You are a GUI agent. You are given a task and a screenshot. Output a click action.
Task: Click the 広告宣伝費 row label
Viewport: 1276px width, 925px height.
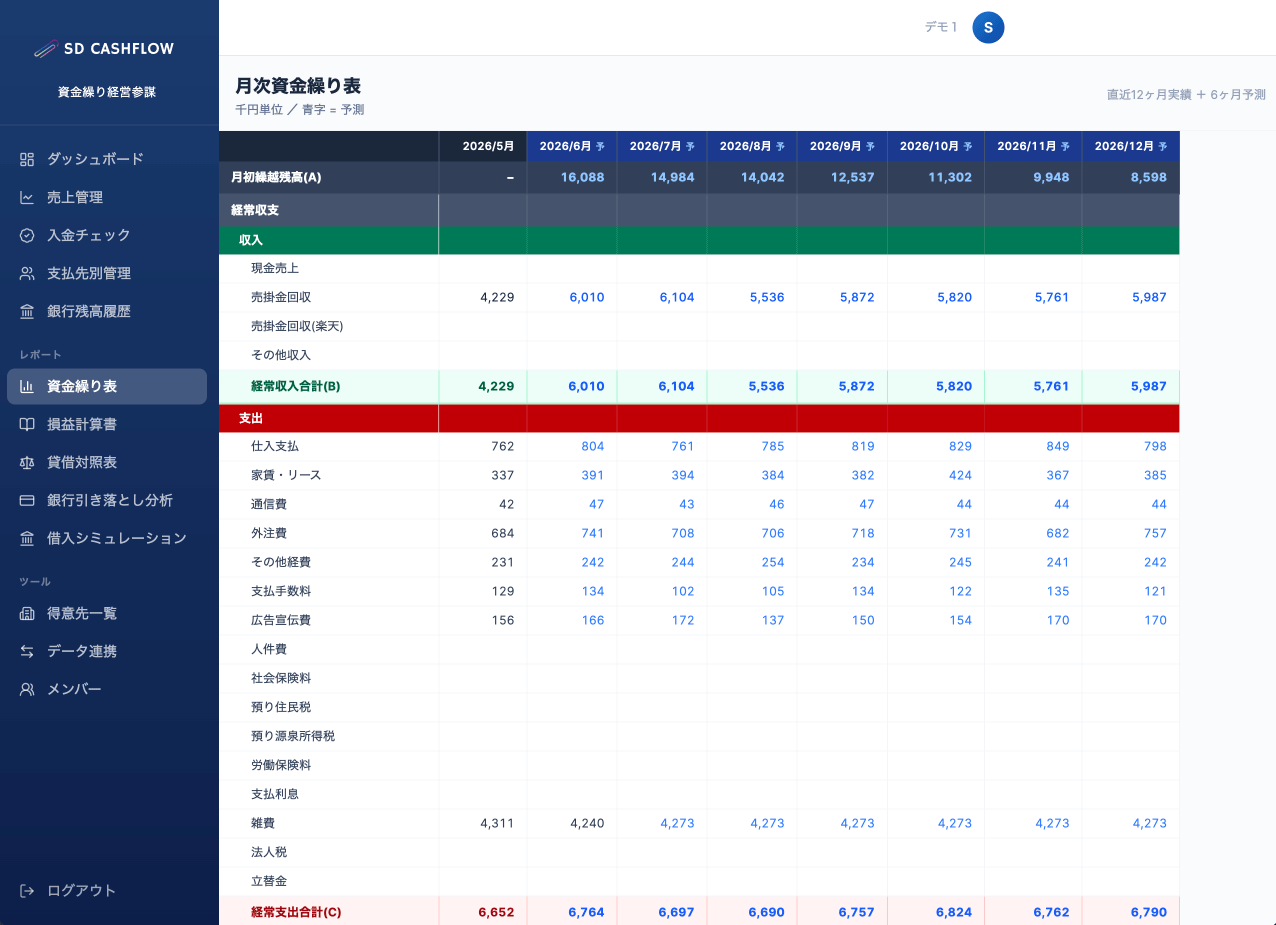[281, 620]
